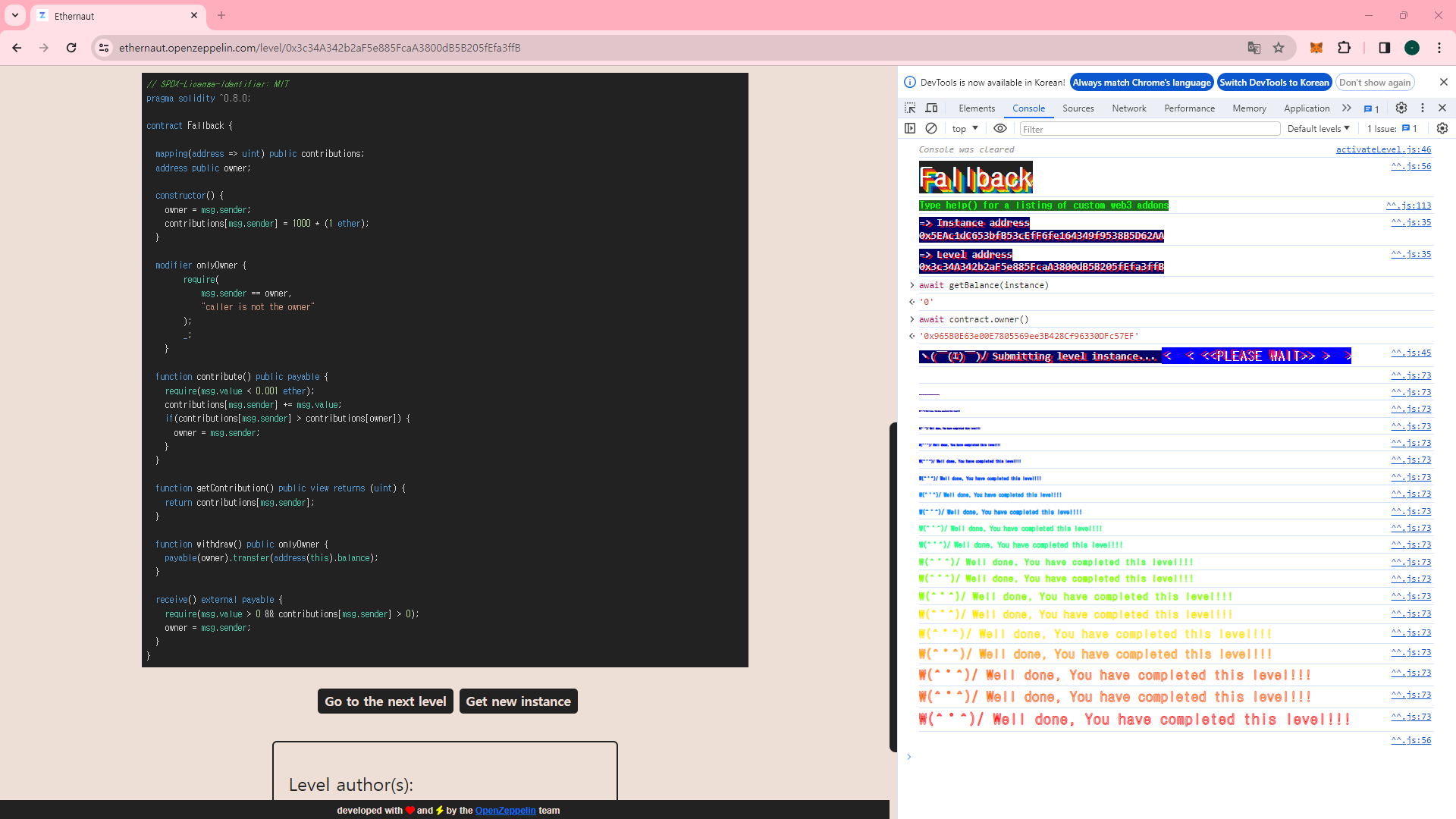
Task: Open the DevTools issues counter badge
Action: [1372, 108]
